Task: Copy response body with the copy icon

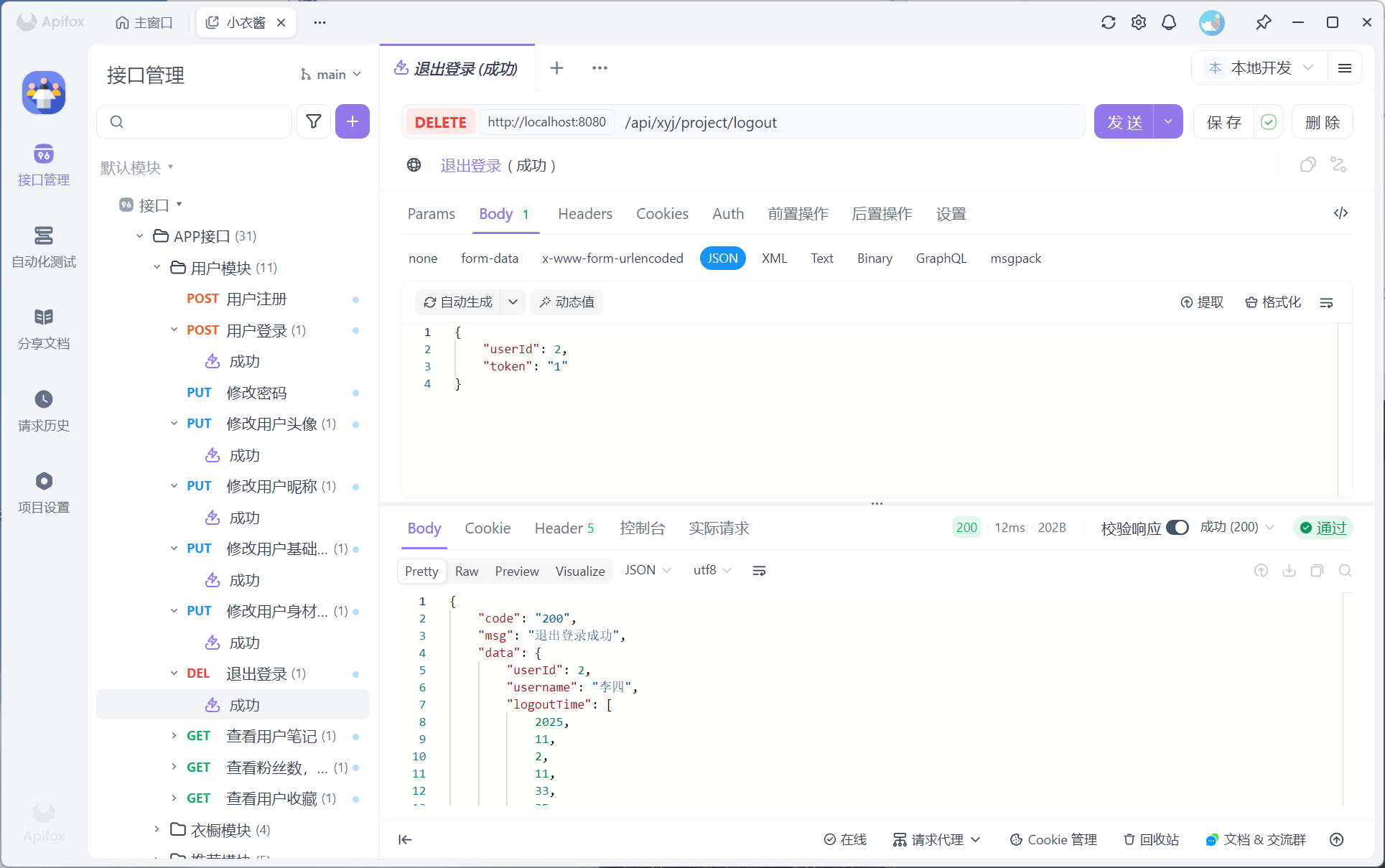Action: click(1317, 571)
